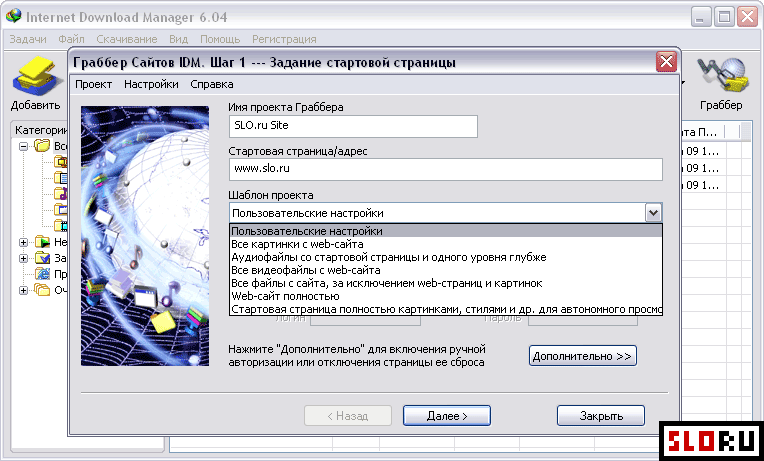This screenshot has height=461, width=764.
Task: Choose Все файлы с сайта, за исключением option
Action: point(446,283)
